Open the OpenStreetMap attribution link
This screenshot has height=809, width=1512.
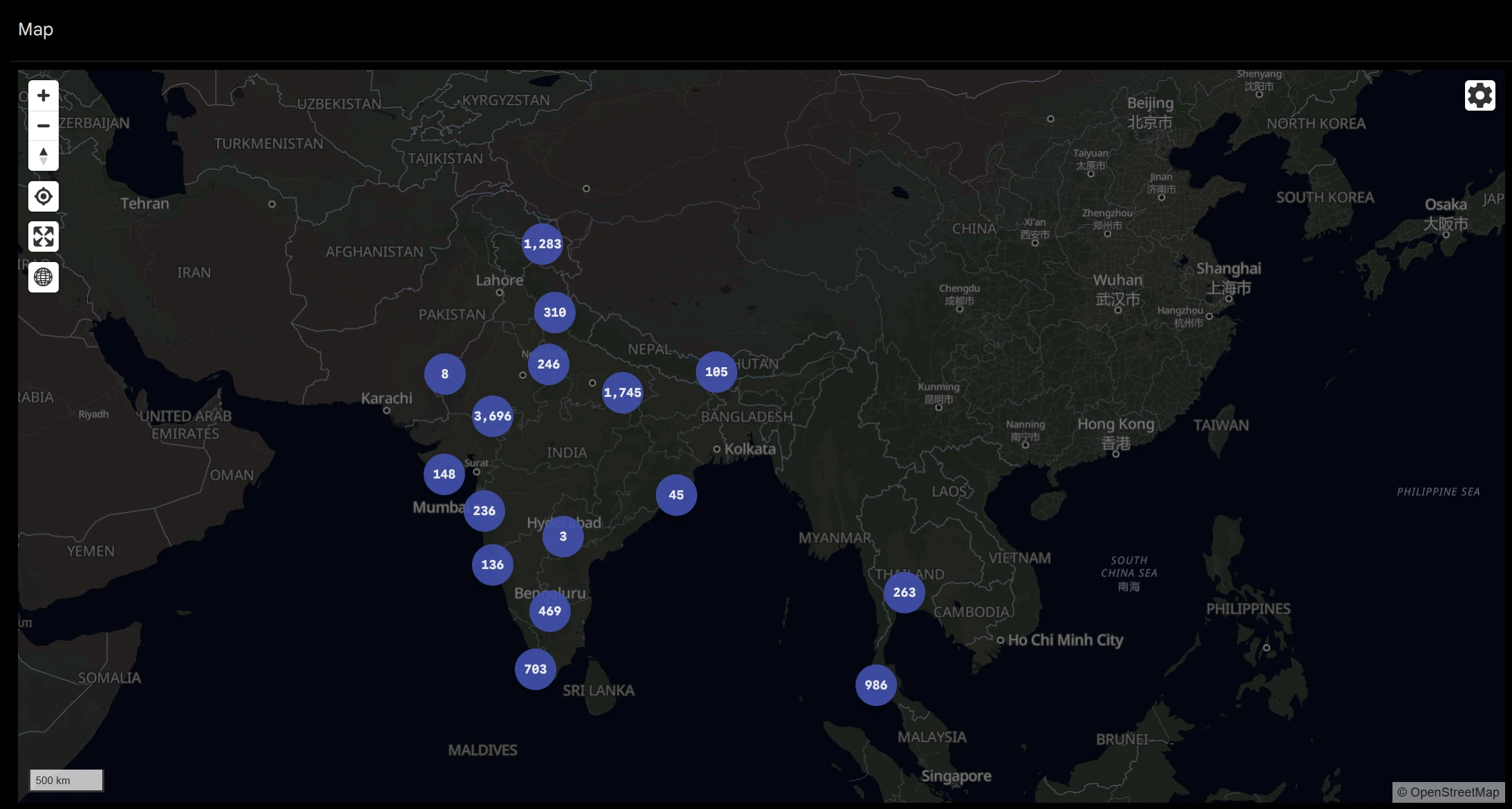pyautogui.click(x=1453, y=792)
